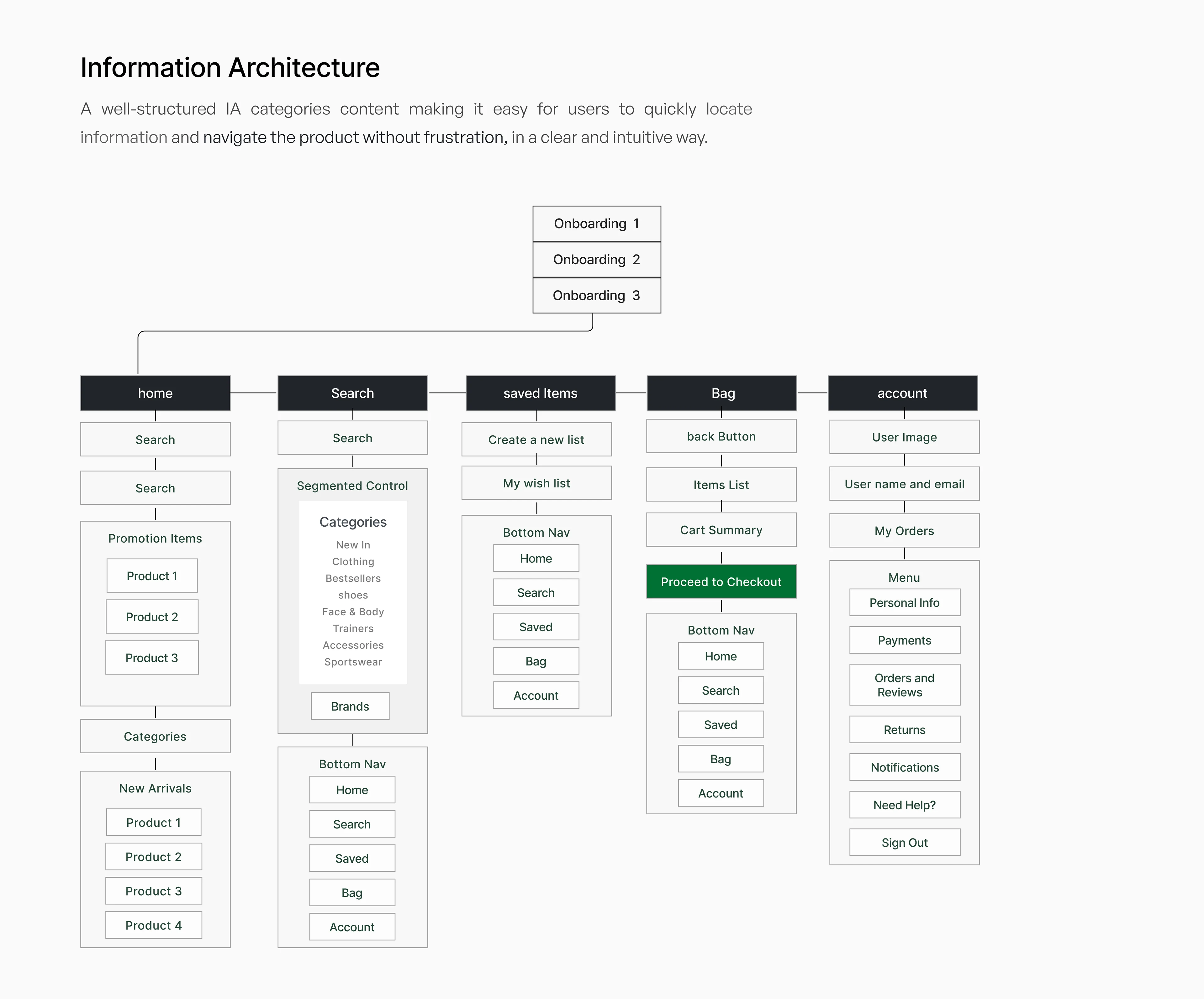Click the Trainers category text
This screenshot has height=999, width=1204.
353,628
